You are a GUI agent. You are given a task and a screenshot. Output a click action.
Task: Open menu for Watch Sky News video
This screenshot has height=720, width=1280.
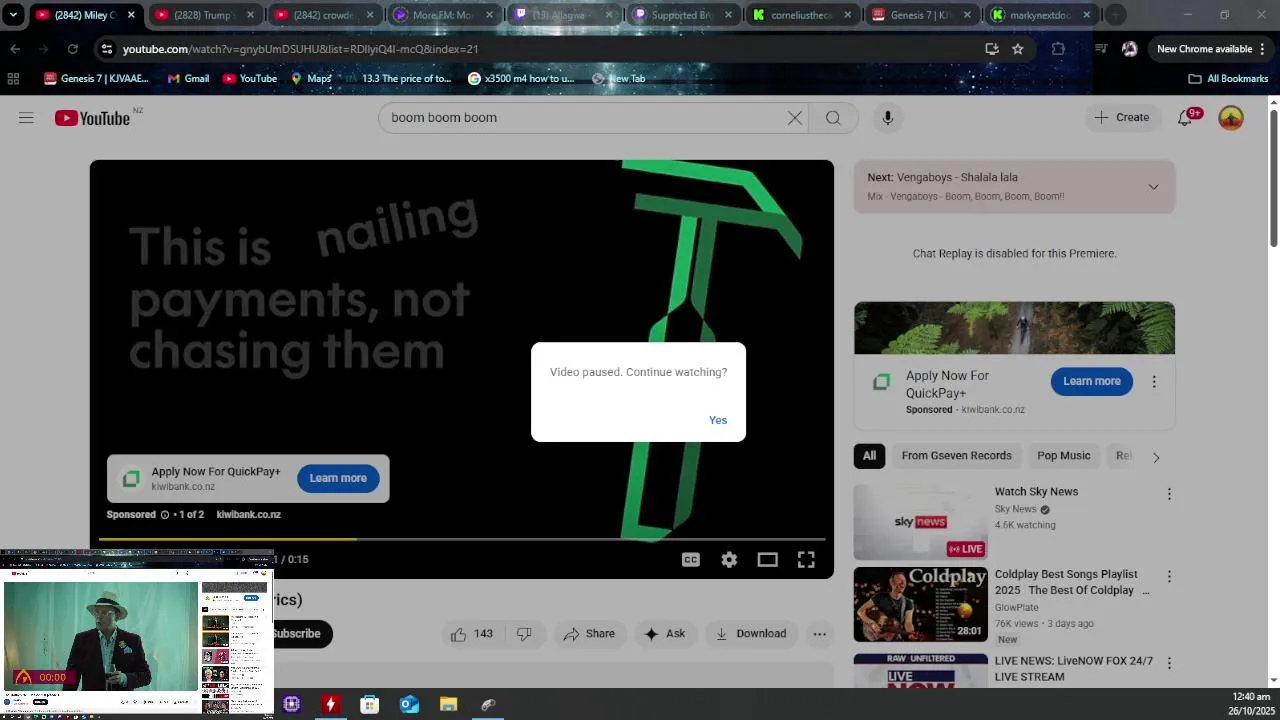tap(1169, 494)
